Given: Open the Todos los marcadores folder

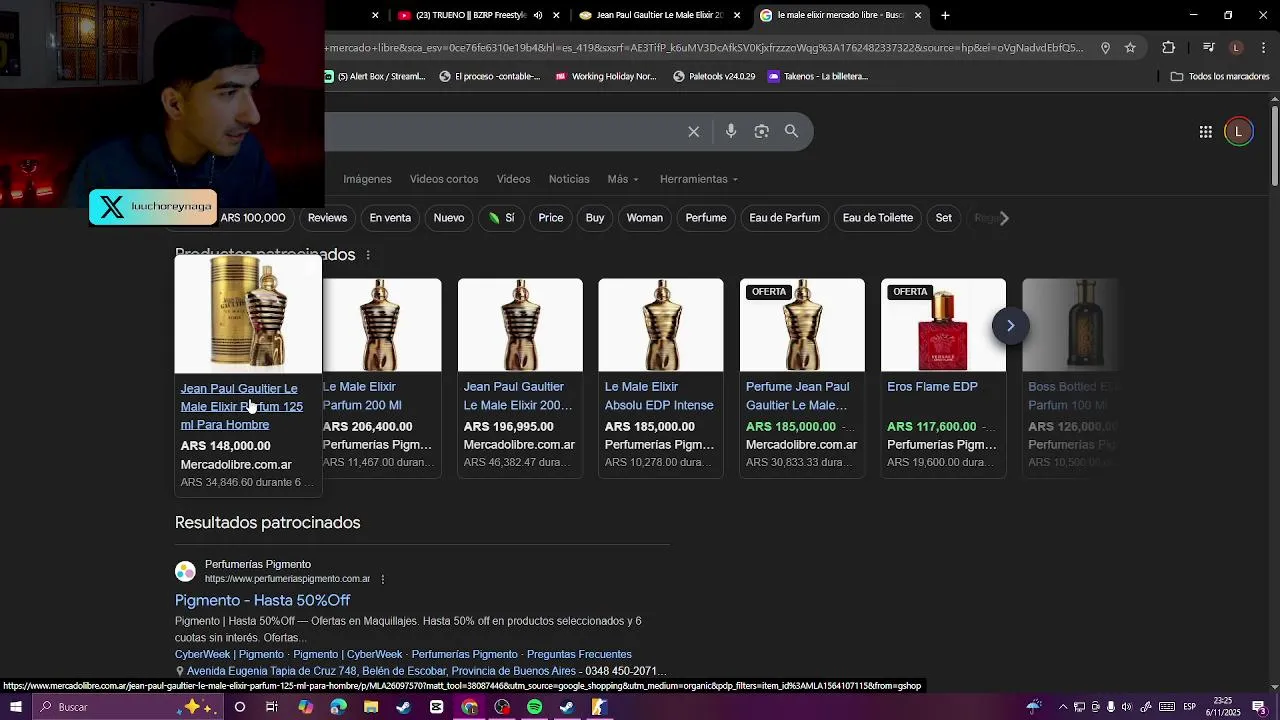Looking at the screenshot, I should point(1220,76).
